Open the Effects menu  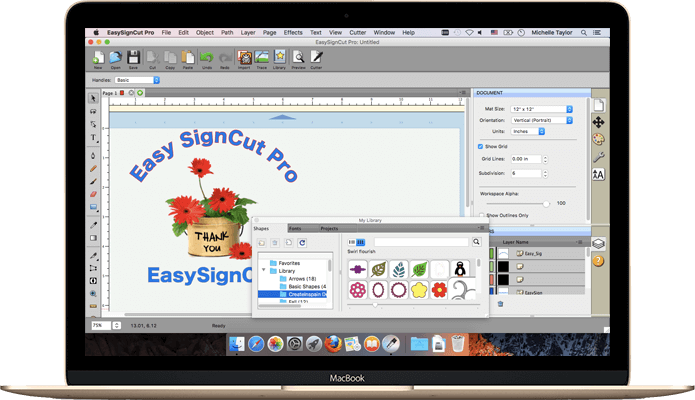click(293, 32)
